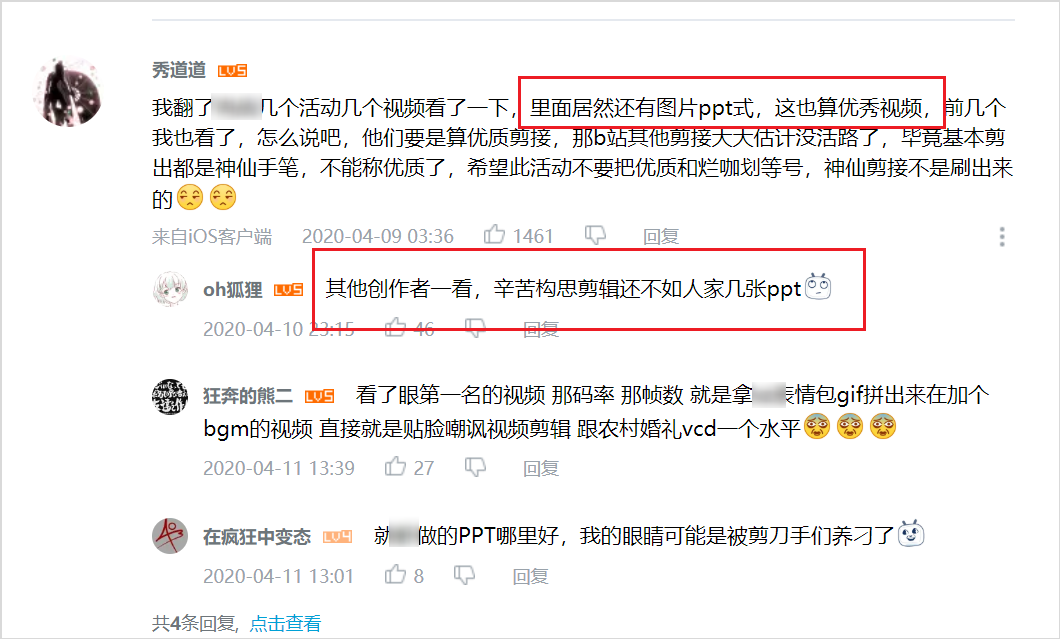Like the main comment with 1461 likes
The width and height of the screenshot is (1060, 639).
(494, 235)
